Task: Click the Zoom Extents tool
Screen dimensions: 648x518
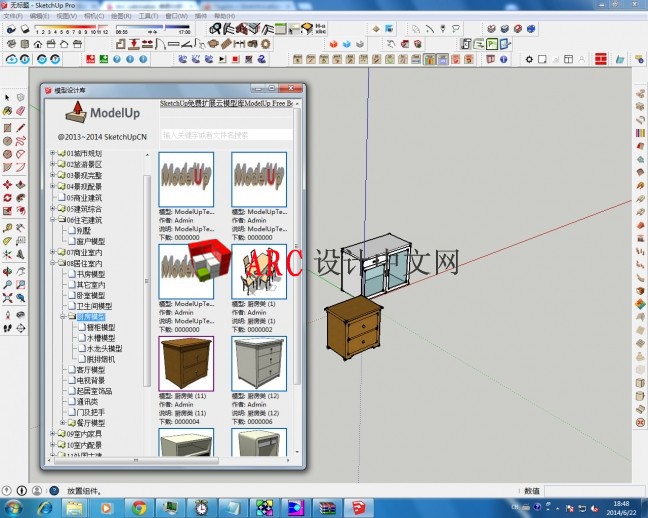Action: (7, 298)
